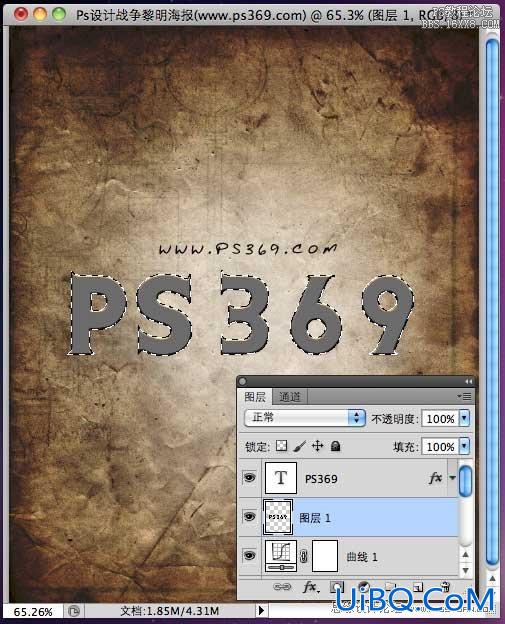505x624 pixels.
Task: Click the add layer mask icon
Action: (337, 587)
